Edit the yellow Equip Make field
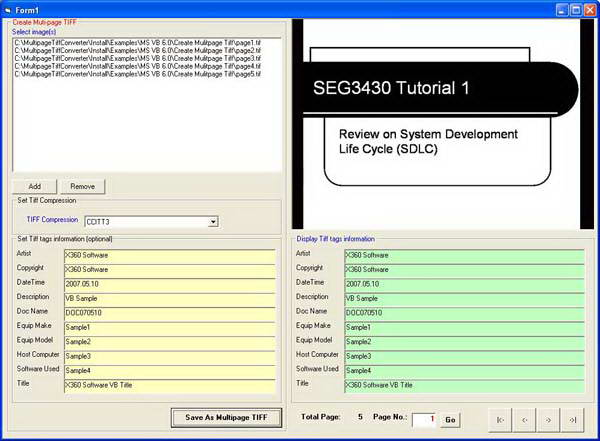This screenshot has height=441, width=600. pyautogui.click(x=170, y=328)
